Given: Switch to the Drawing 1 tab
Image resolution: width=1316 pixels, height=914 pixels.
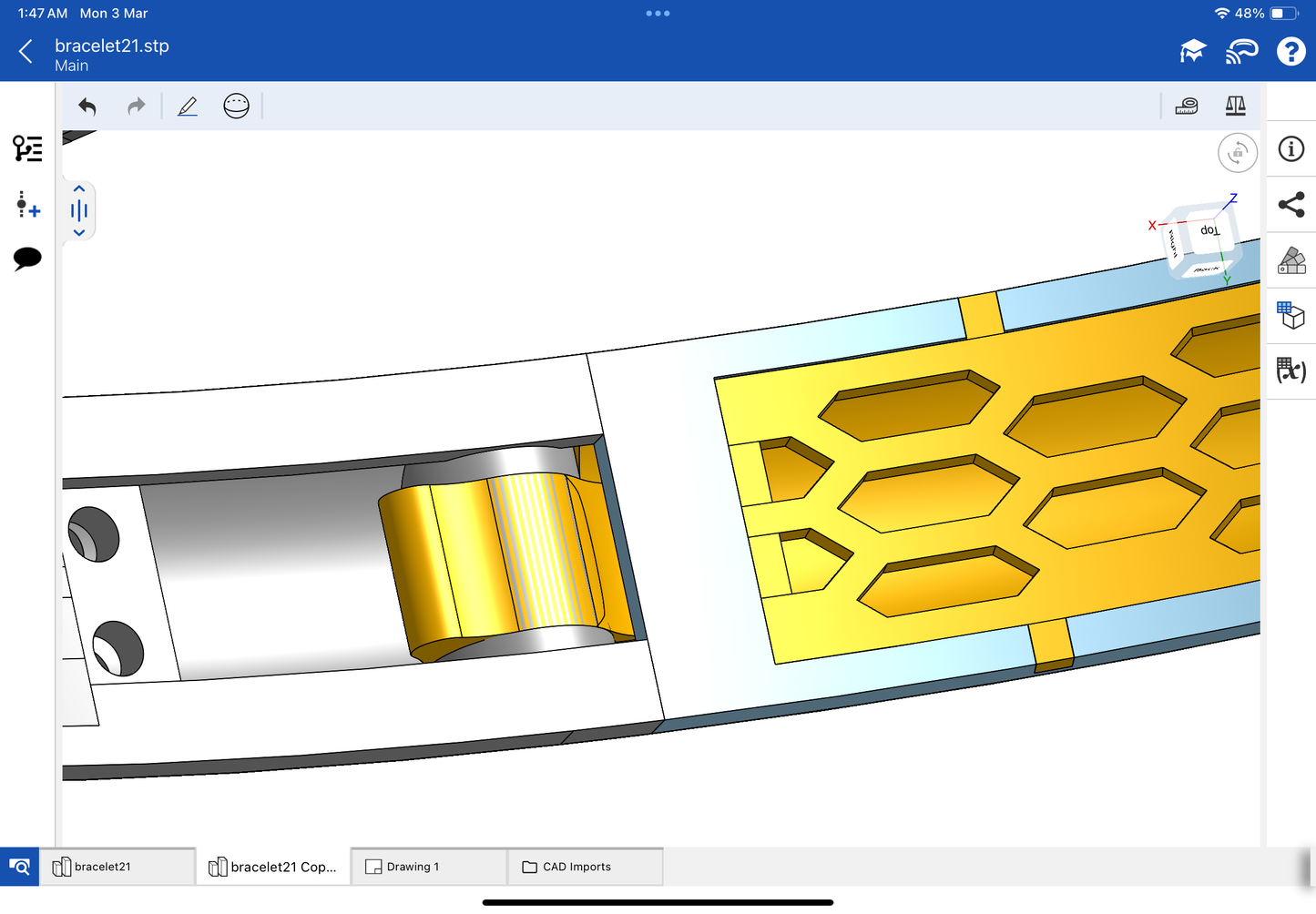Looking at the screenshot, I should tap(428, 867).
